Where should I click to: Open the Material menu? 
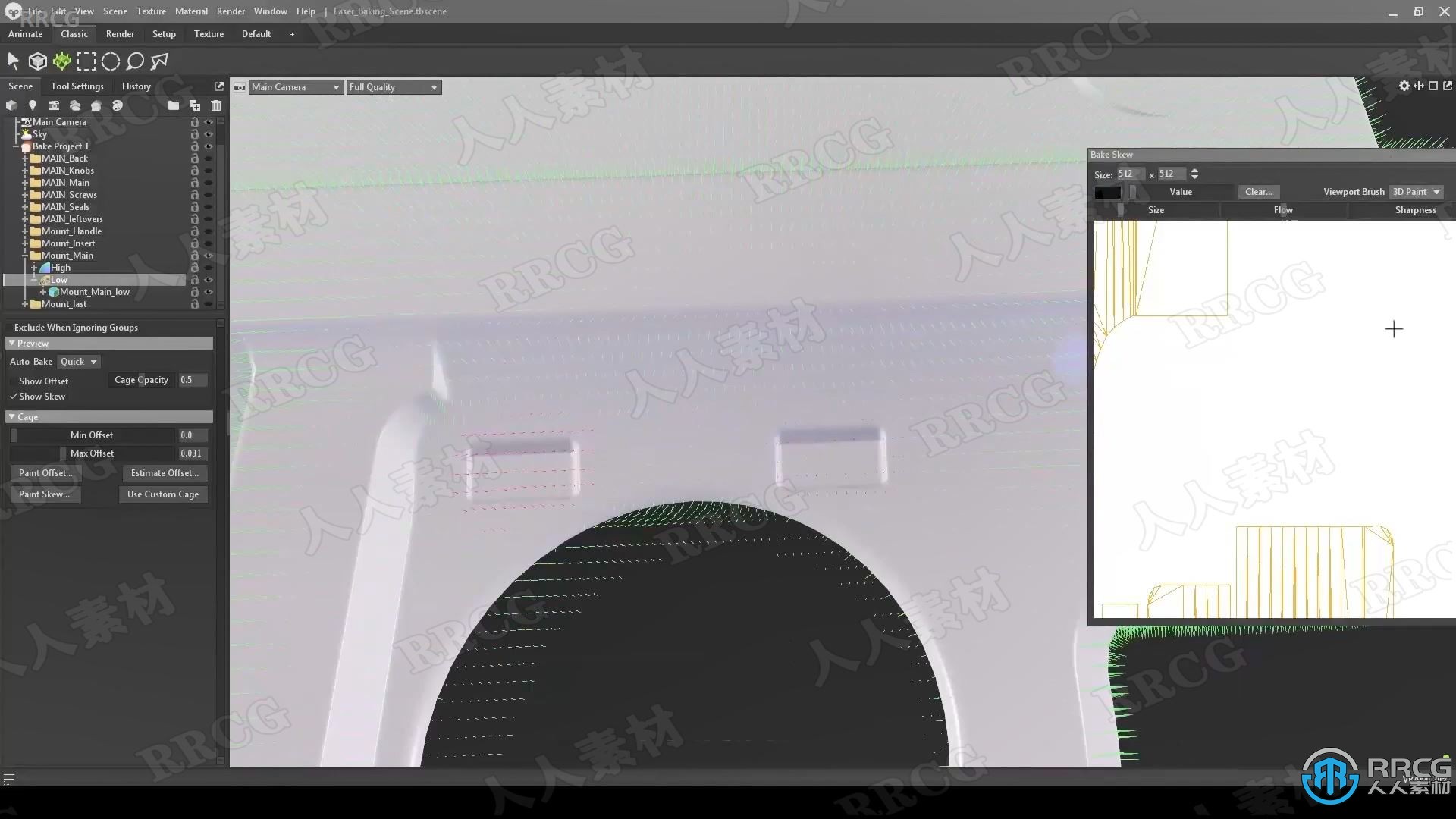[x=191, y=11]
